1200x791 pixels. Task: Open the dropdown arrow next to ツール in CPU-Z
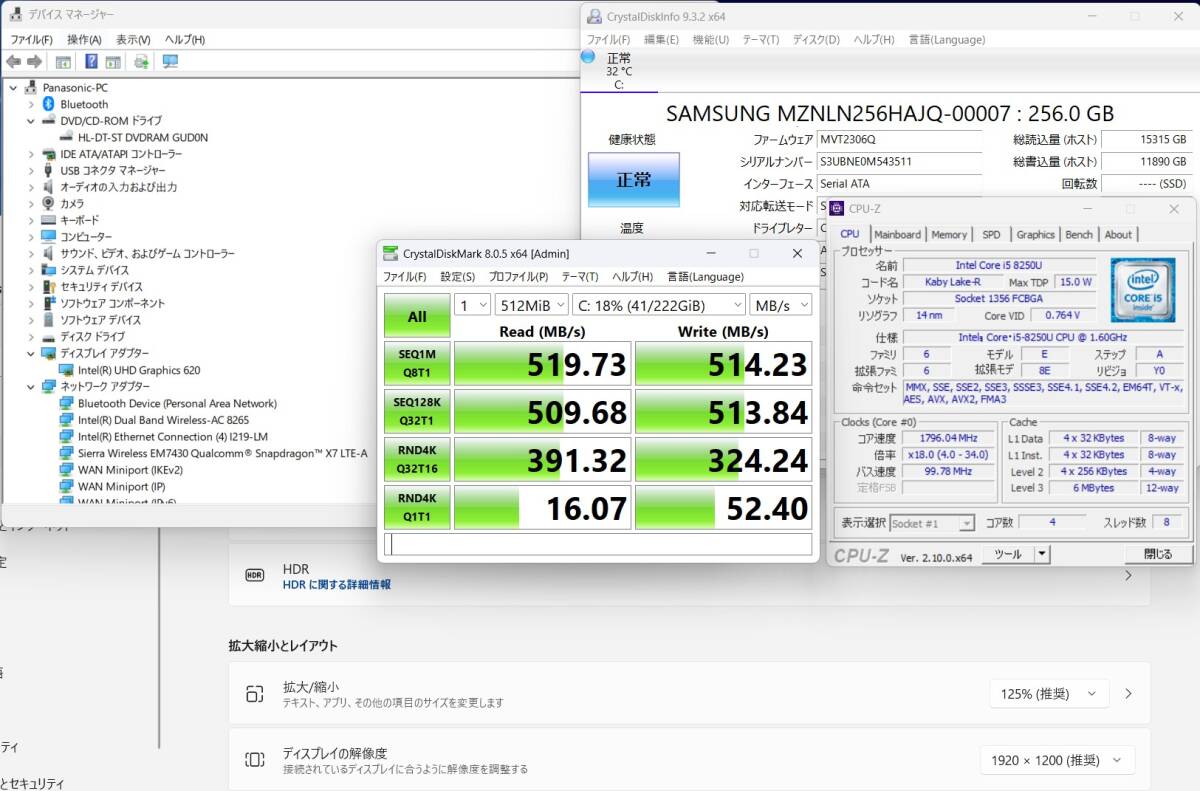point(1042,554)
